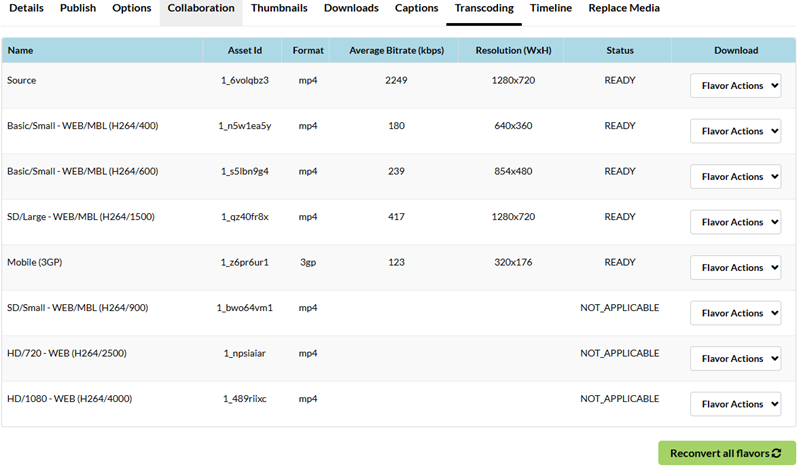The width and height of the screenshot is (801, 476).
Task: Open the Options tab
Action: coord(131,8)
